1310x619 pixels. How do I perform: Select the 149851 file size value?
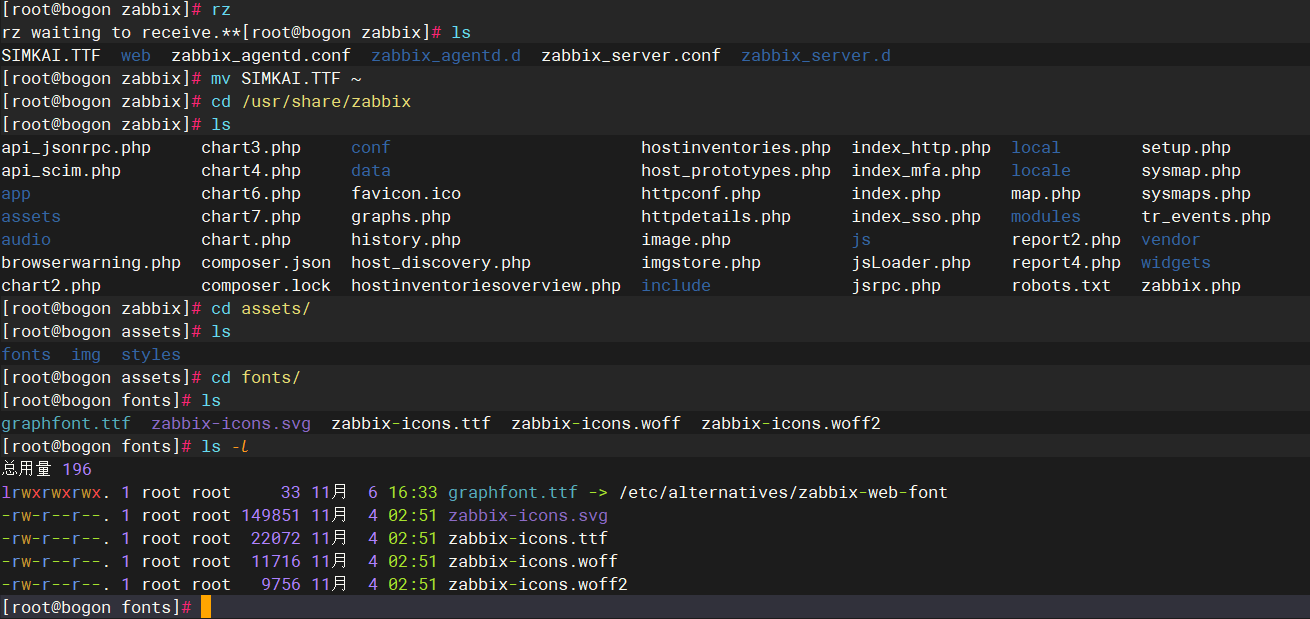pos(271,515)
